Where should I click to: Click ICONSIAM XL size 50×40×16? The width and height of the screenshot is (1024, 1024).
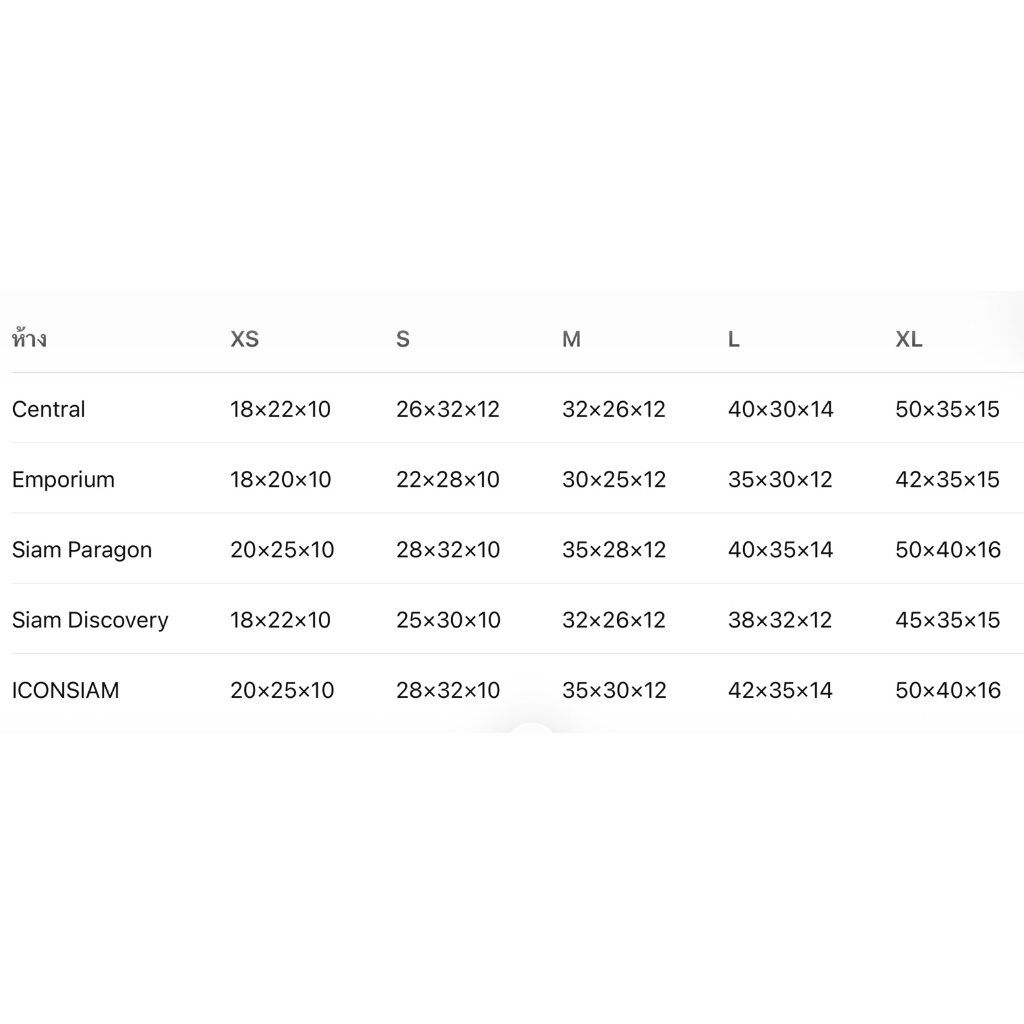click(948, 690)
